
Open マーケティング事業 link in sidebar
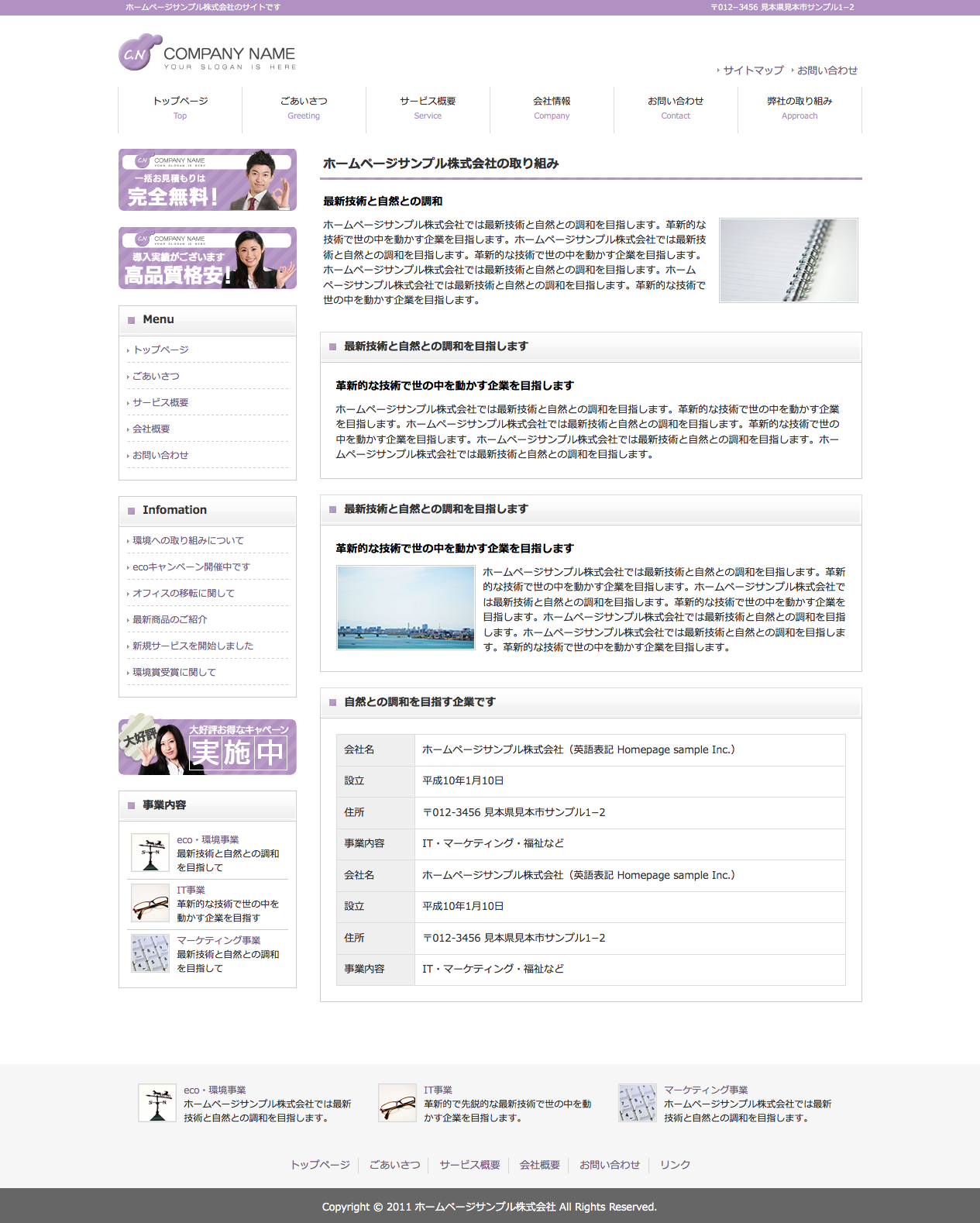[218, 940]
